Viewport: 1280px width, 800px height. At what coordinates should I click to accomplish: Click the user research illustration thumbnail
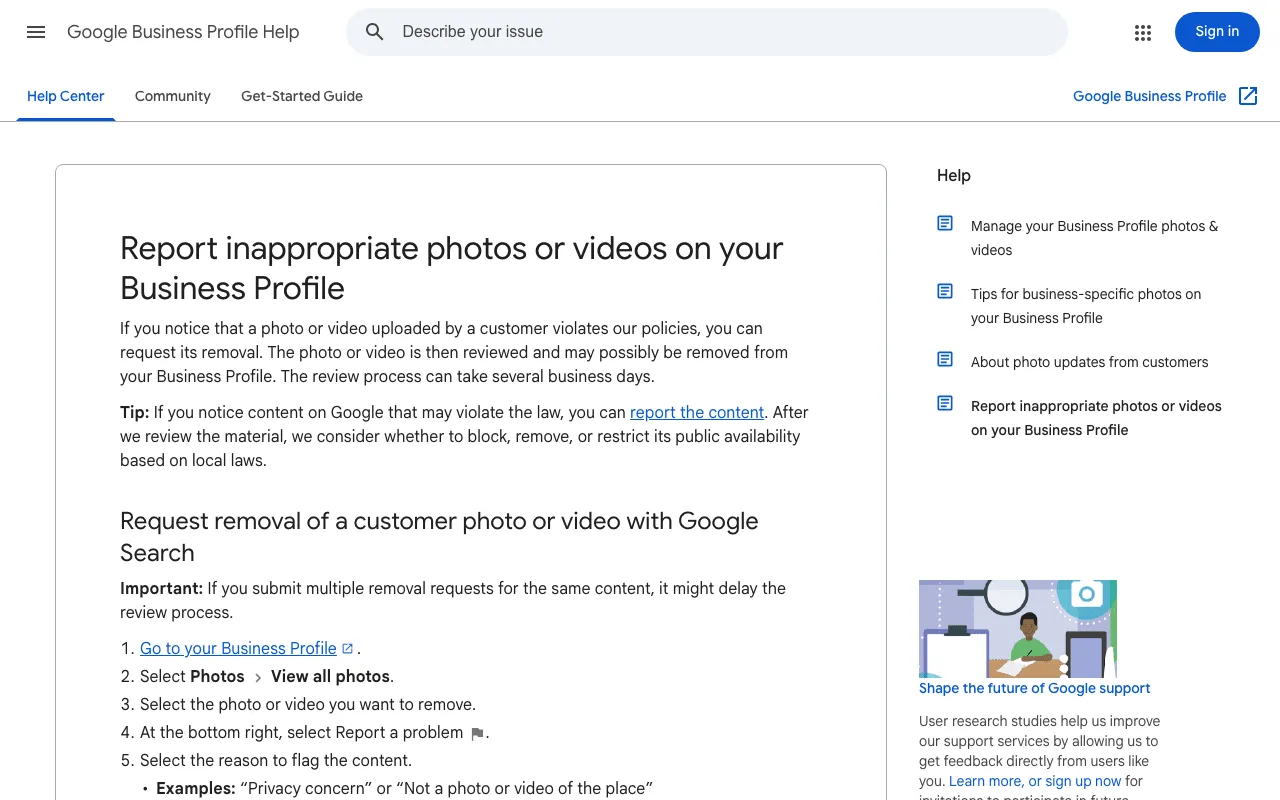click(x=1018, y=629)
